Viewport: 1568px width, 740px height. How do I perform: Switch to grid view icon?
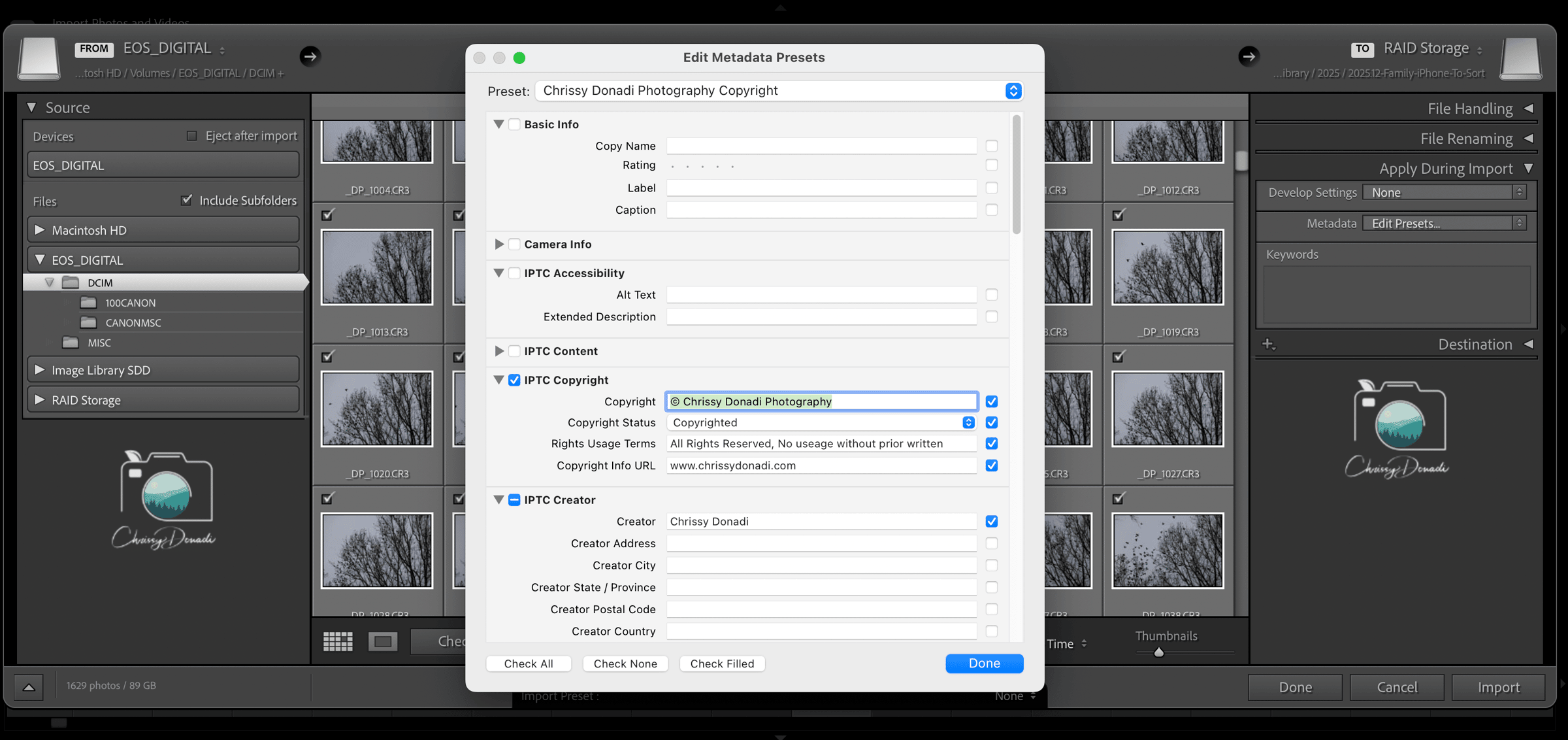coord(338,641)
